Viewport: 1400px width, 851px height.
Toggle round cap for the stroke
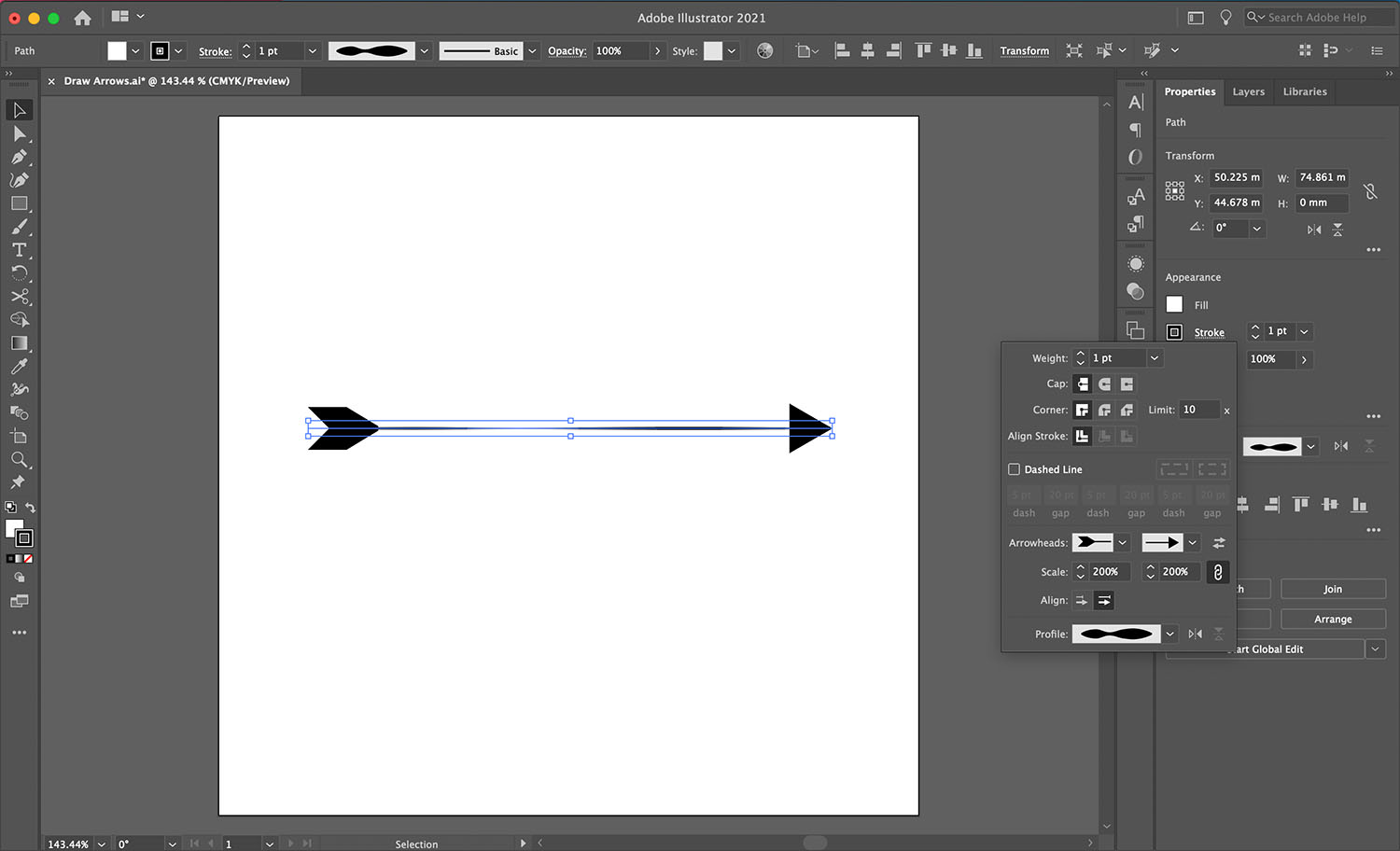(x=1104, y=384)
